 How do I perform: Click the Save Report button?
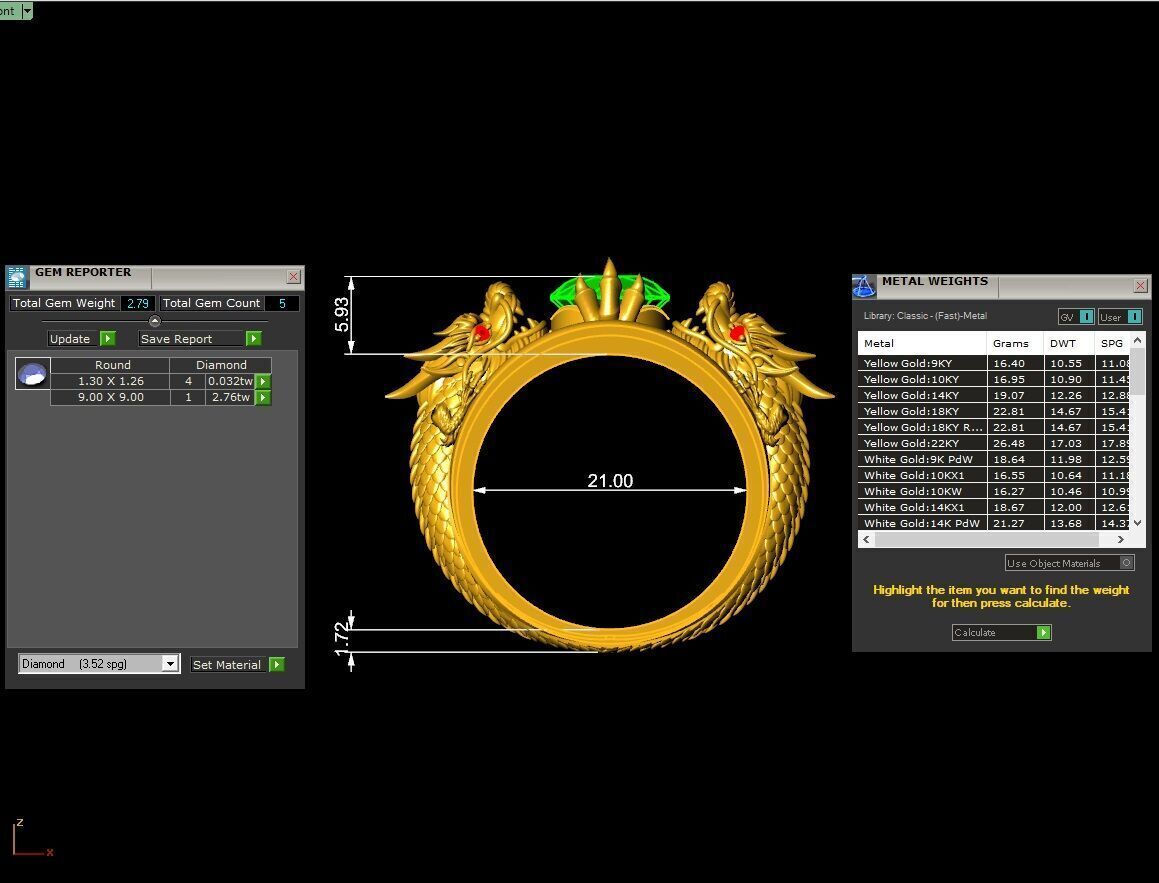click(191, 338)
